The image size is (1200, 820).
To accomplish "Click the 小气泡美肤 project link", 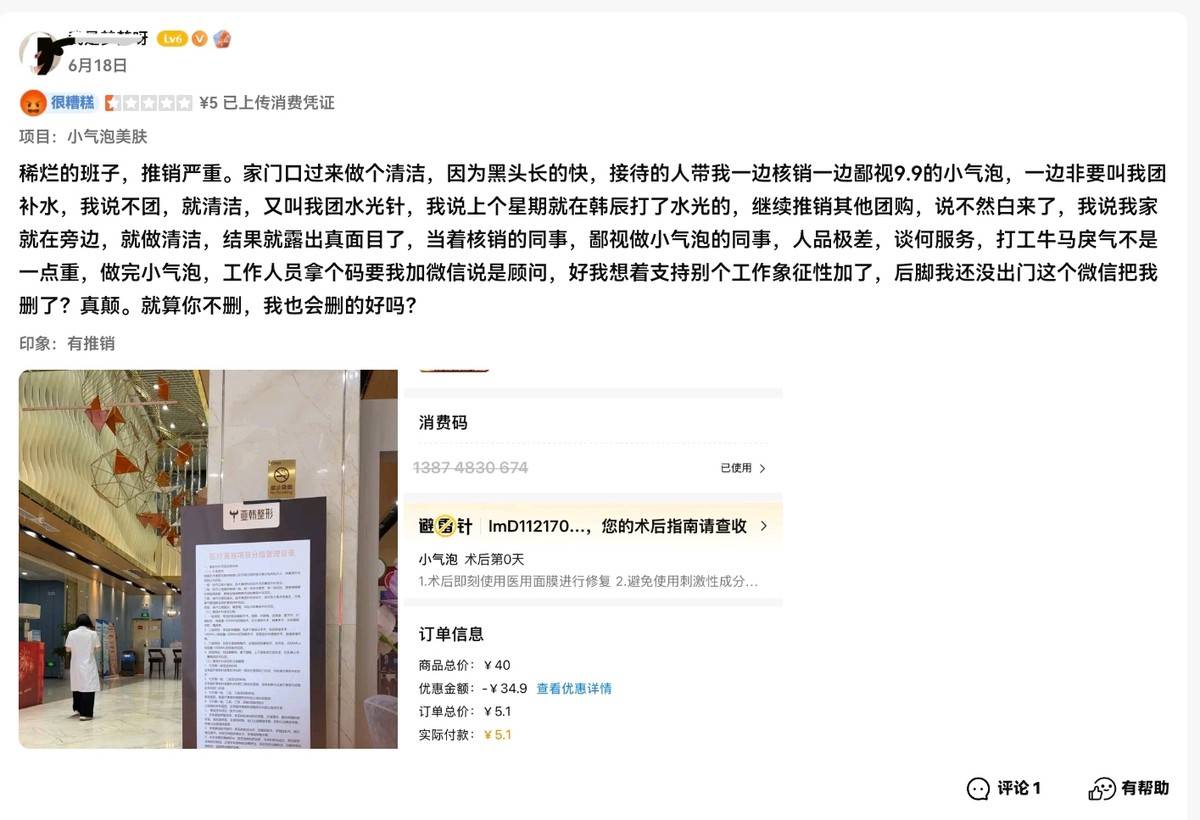I will [107, 136].
